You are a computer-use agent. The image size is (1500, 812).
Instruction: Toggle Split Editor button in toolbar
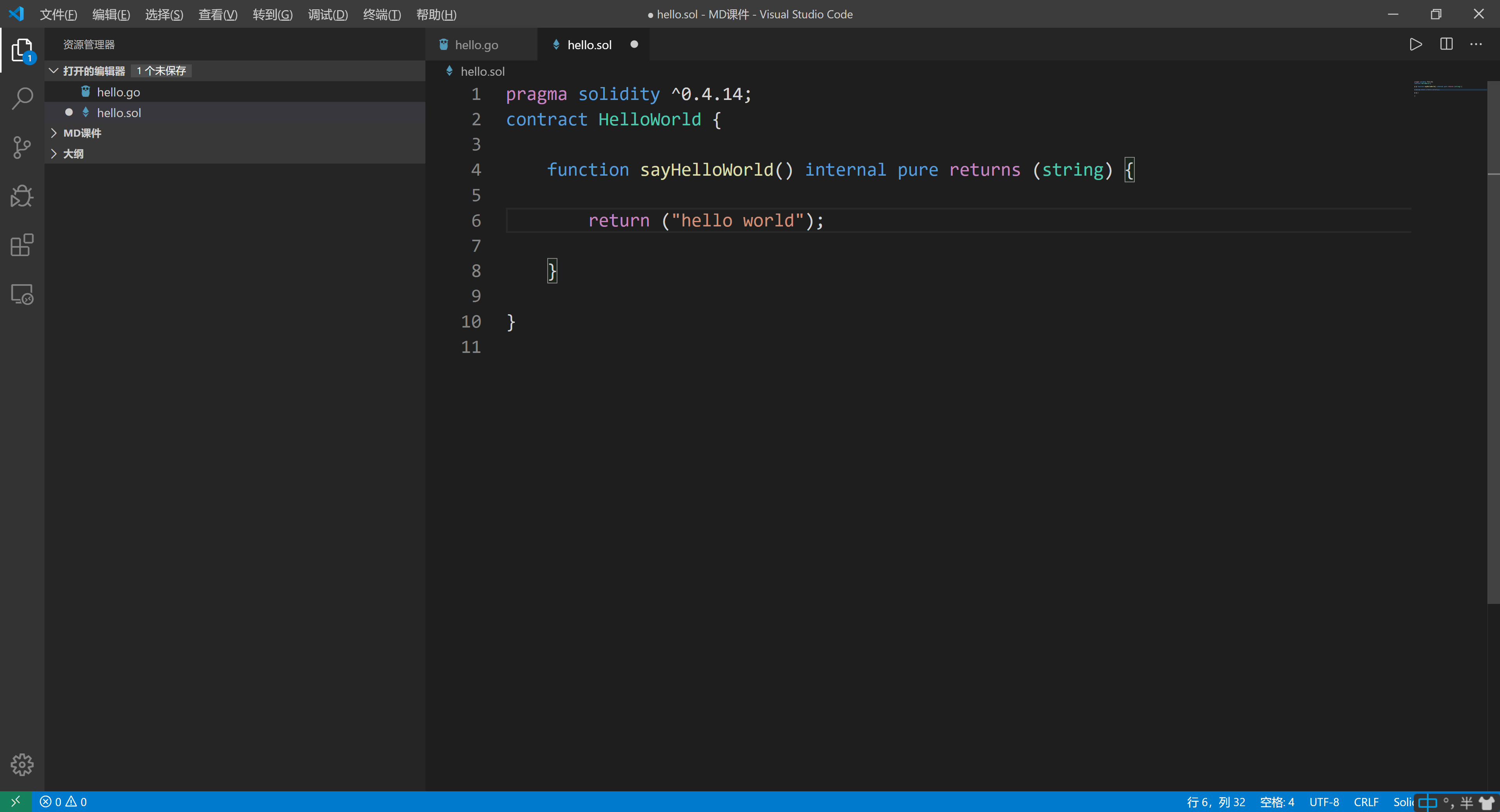click(1446, 44)
